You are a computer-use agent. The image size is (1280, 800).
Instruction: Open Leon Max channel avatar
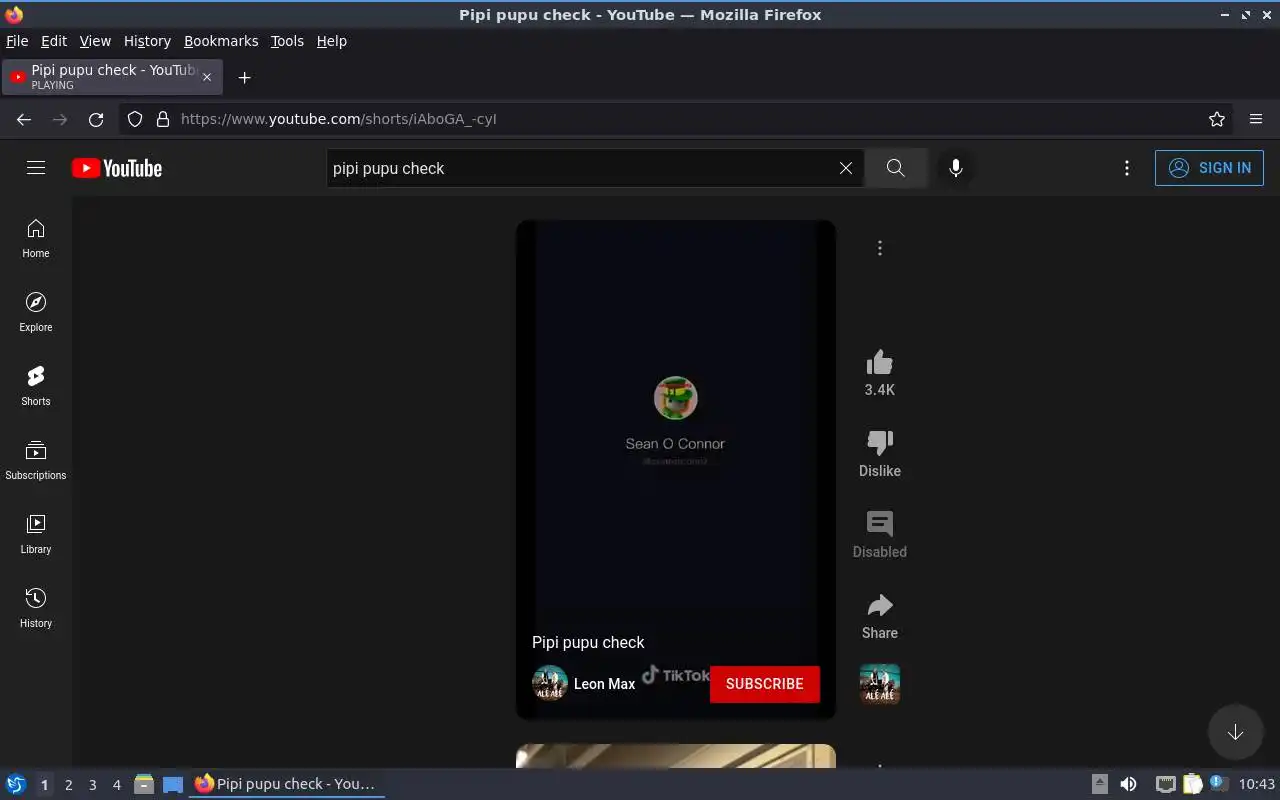550,684
